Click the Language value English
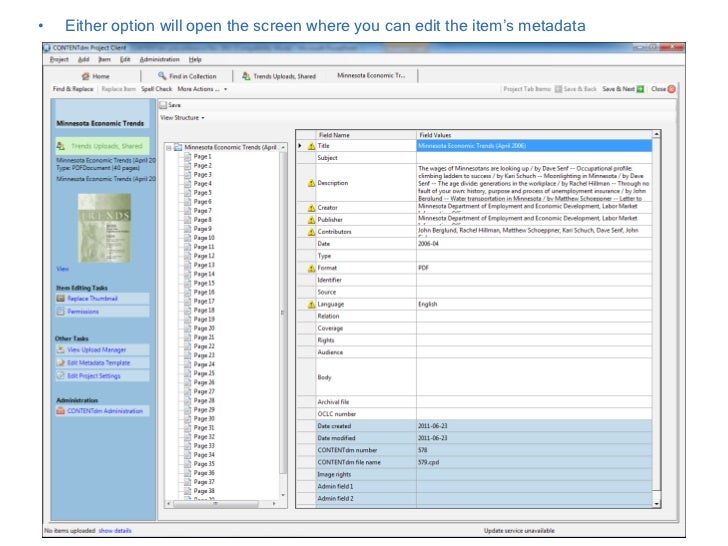Viewport: 728px width, 546px height. pos(428,304)
